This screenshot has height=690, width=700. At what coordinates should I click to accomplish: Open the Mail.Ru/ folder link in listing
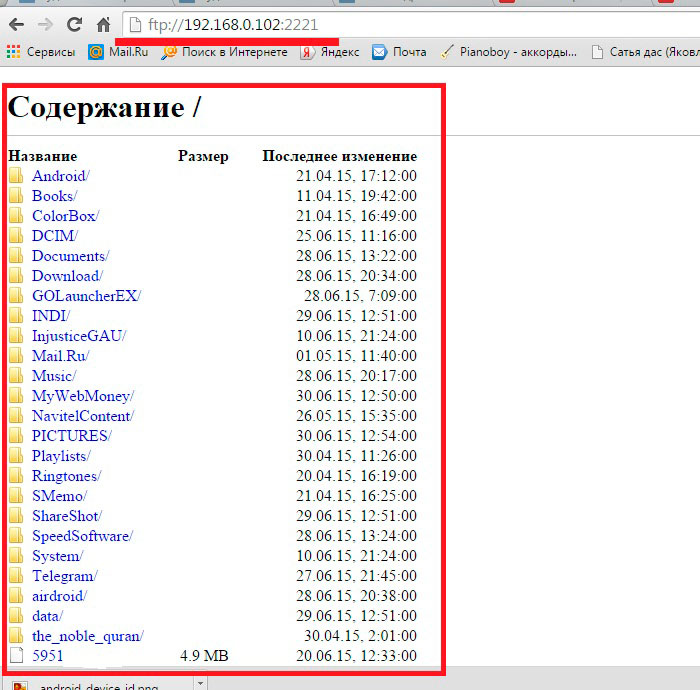click(61, 356)
